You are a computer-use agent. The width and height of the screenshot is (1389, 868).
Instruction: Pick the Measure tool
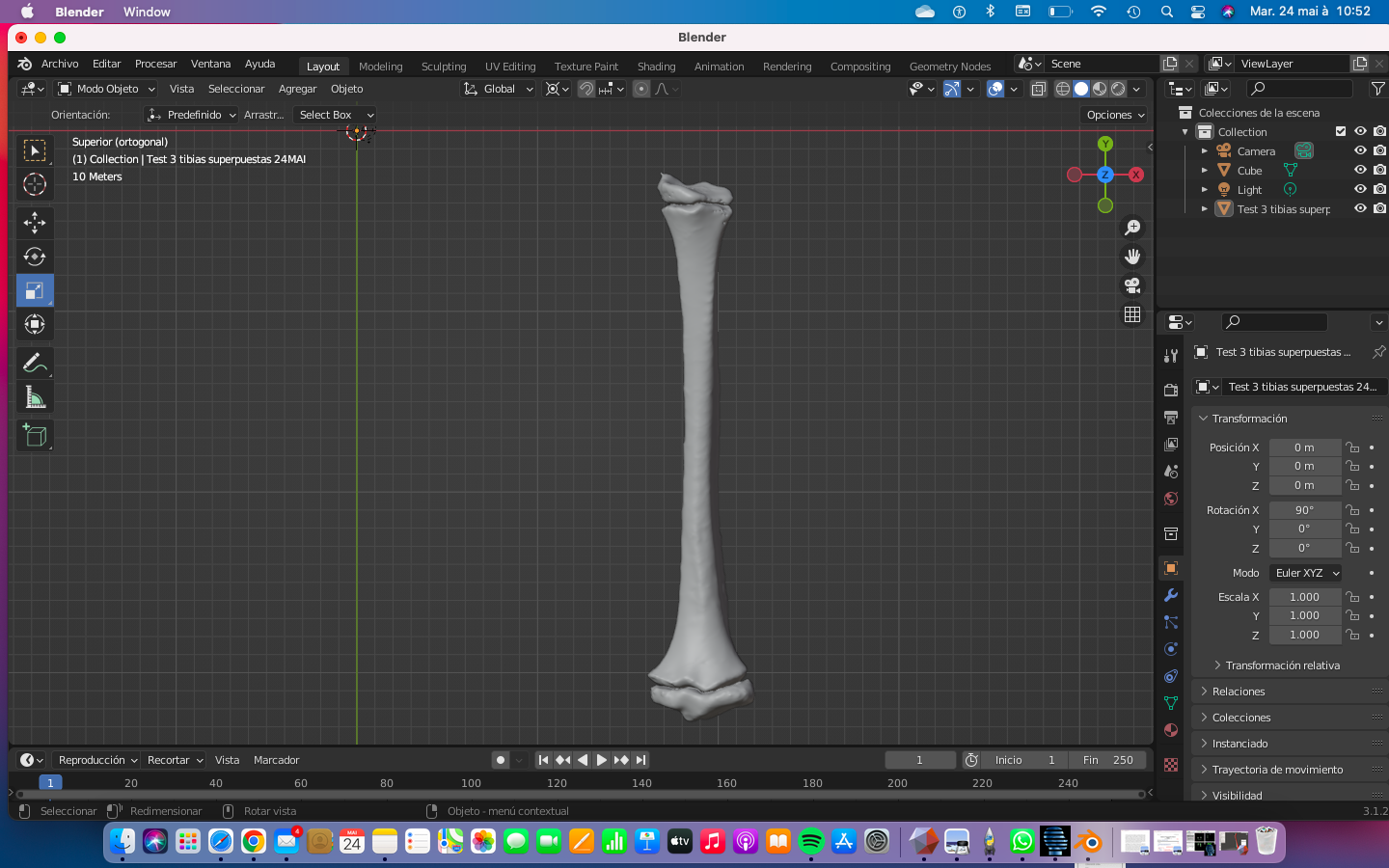pyautogui.click(x=35, y=396)
